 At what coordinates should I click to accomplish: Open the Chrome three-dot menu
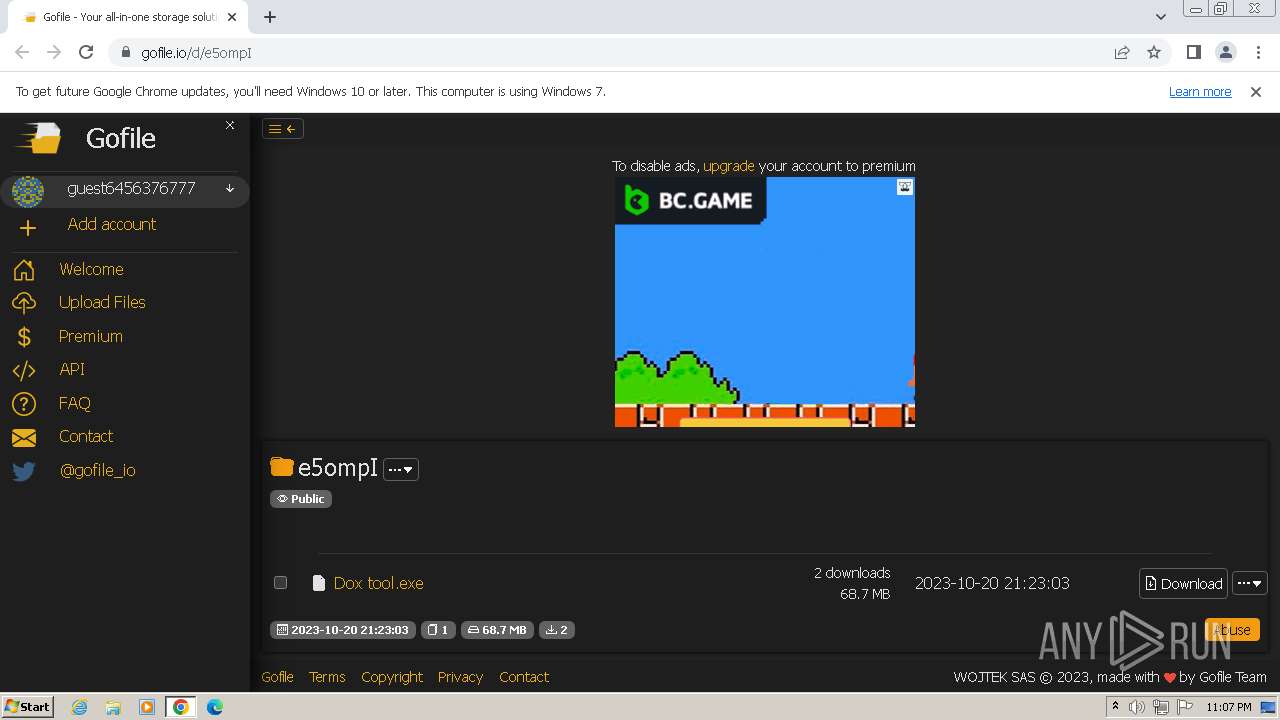click(1257, 52)
